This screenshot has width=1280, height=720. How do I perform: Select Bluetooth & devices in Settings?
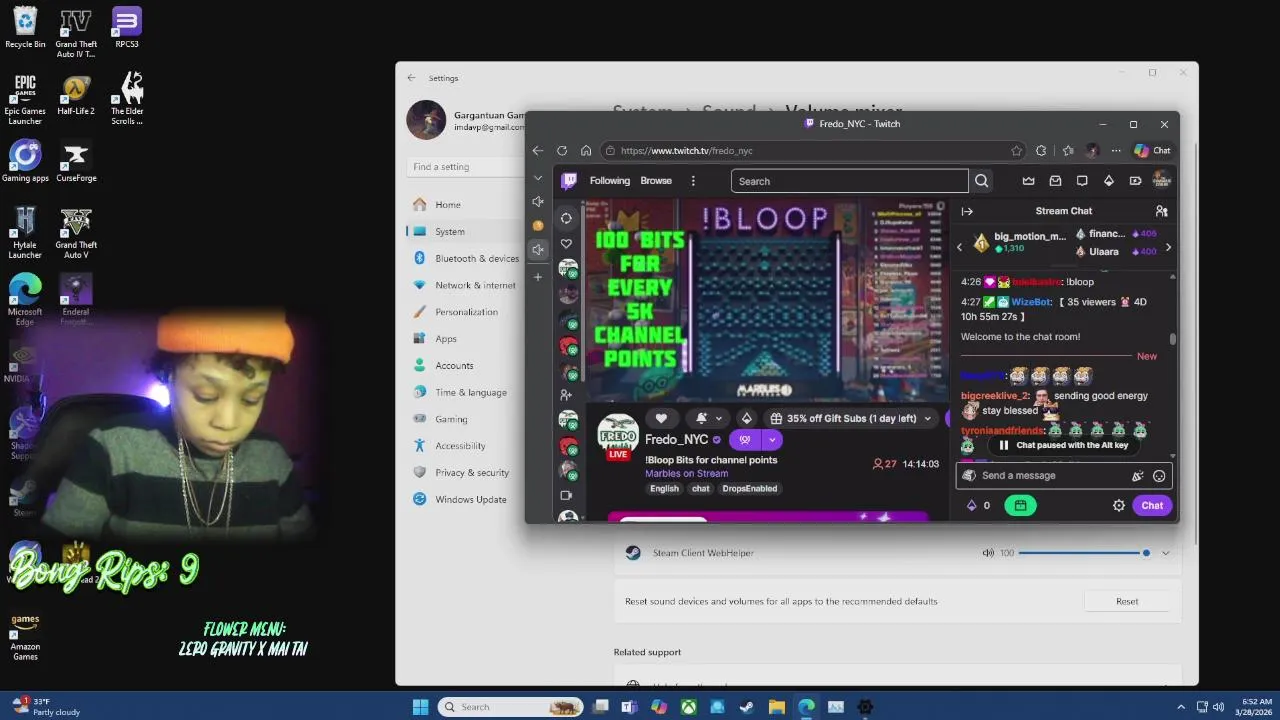coord(464,258)
